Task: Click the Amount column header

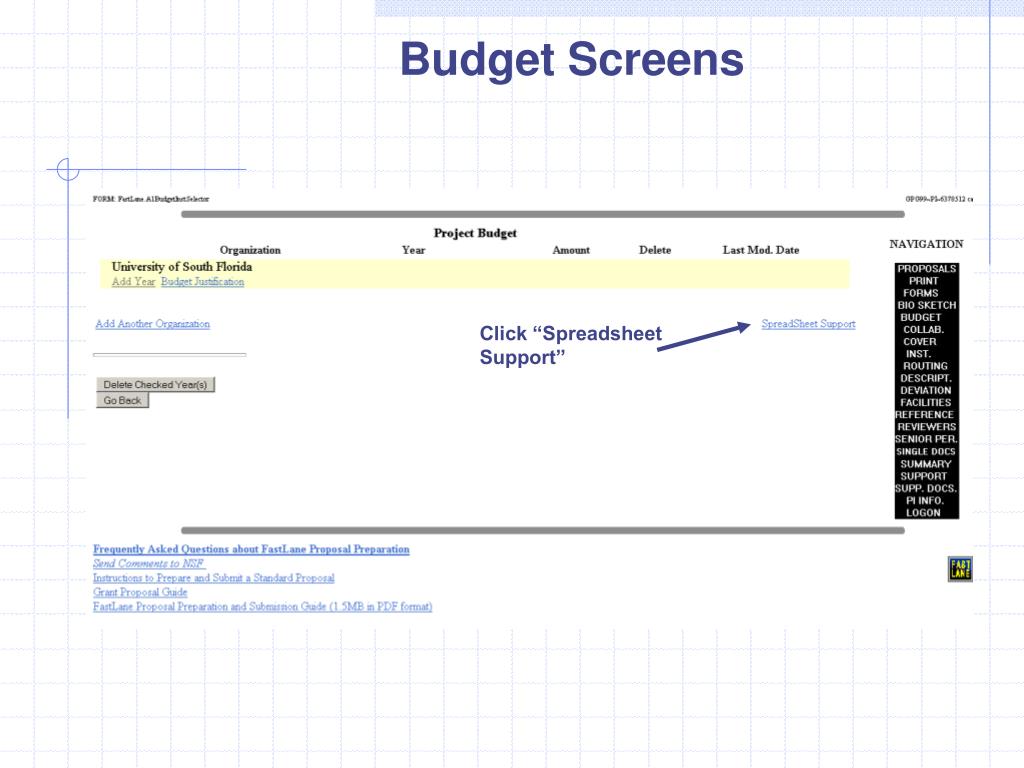Action: 571,250
